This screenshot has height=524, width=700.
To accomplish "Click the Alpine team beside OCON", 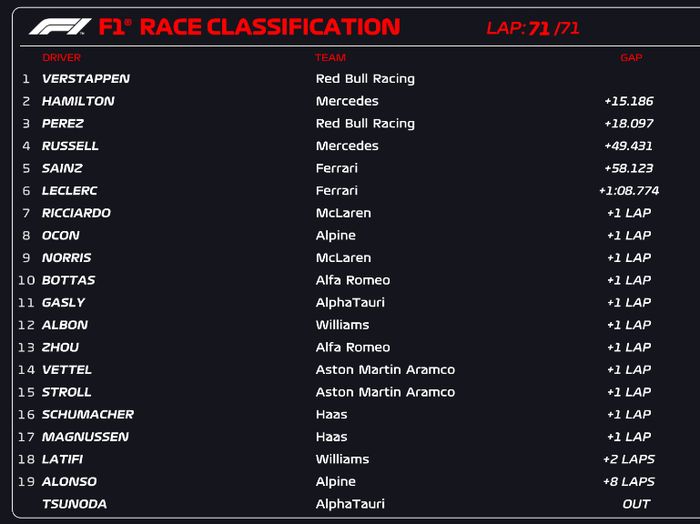I will pyautogui.click(x=336, y=235).
